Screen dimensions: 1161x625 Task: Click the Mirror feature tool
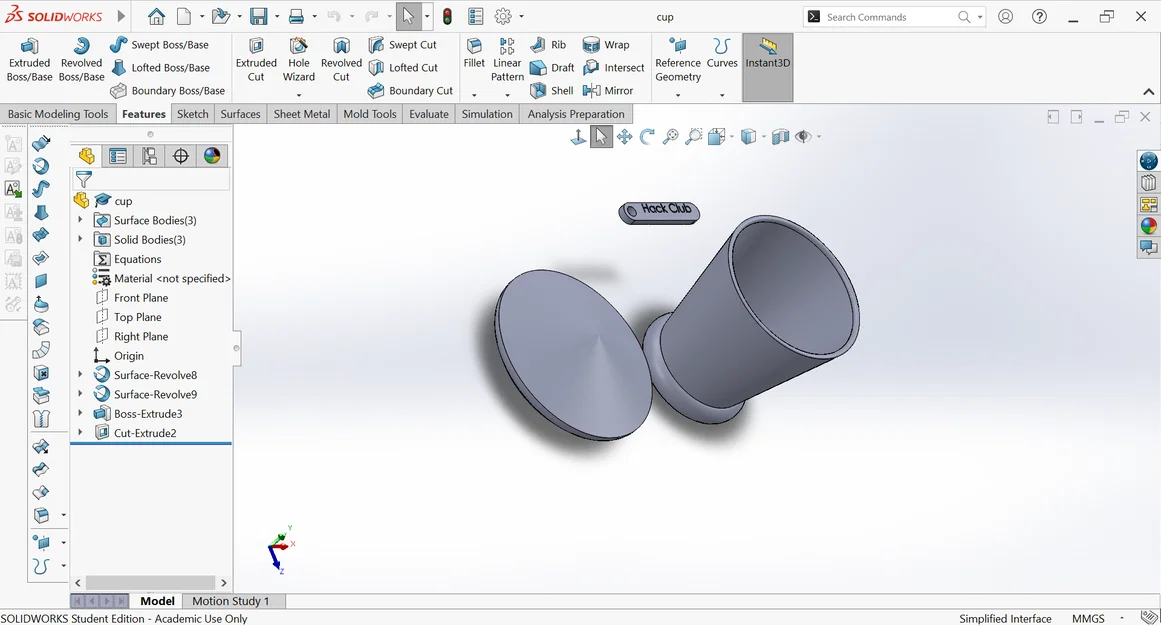point(608,91)
